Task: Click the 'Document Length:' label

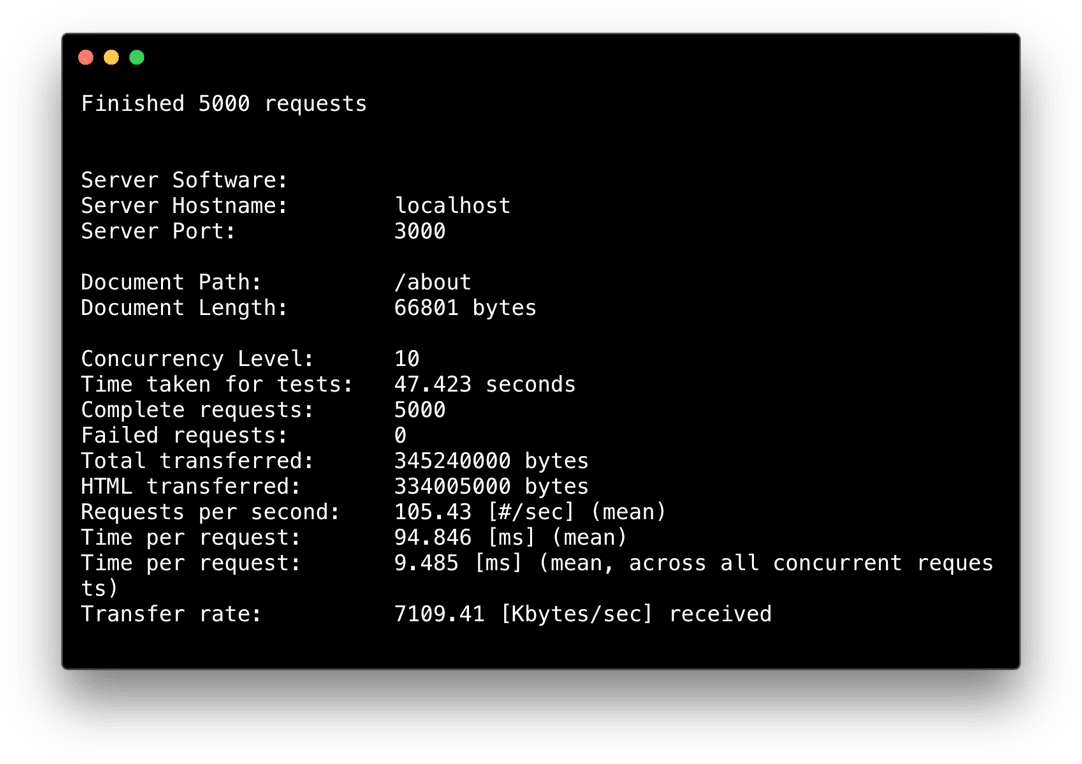Action: click(x=184, y=308)
